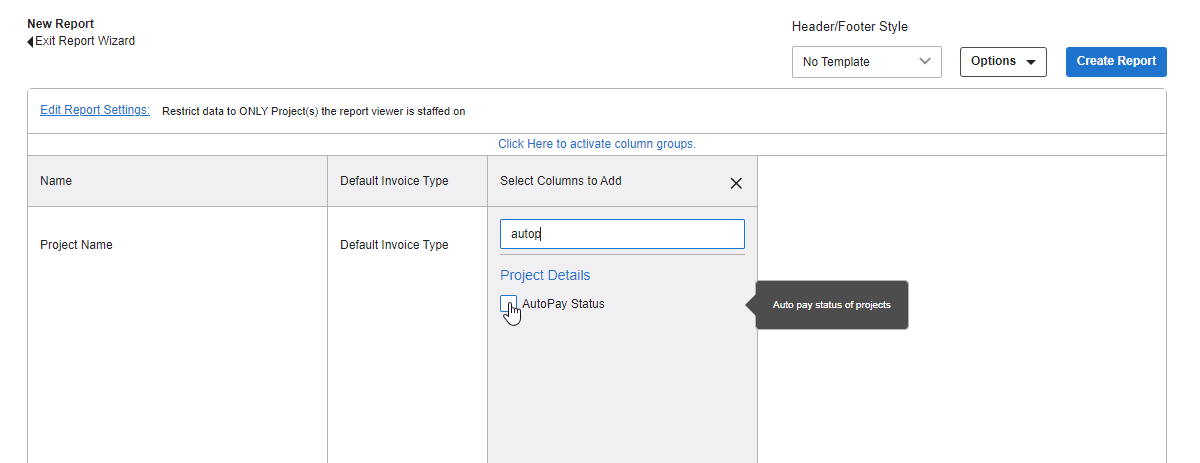Click Exit Report Wizard link
This screenshot has width=1200, height=463.
[85, 41]
